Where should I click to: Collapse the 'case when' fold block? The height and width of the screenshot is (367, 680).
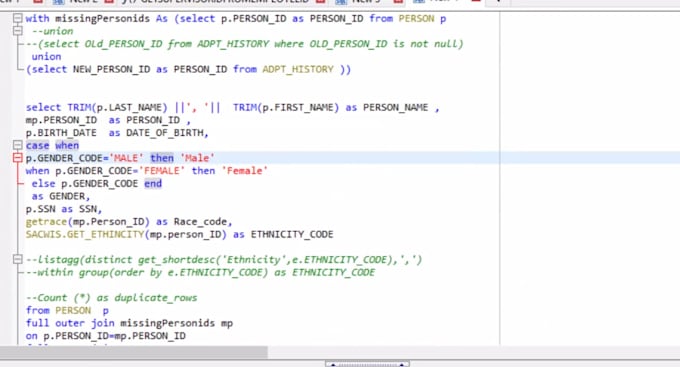click(x=17, y=145)
